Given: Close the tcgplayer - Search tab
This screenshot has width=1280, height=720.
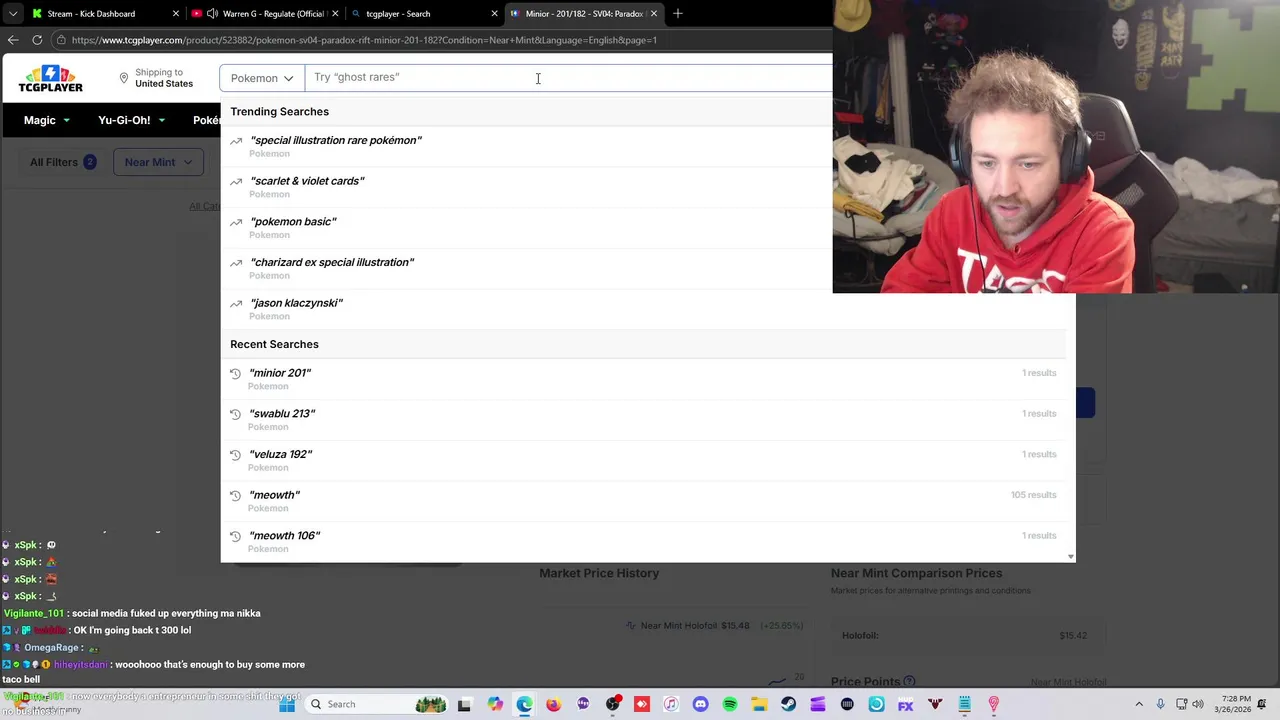Looking at the screenshot, I should pos(494,14).
